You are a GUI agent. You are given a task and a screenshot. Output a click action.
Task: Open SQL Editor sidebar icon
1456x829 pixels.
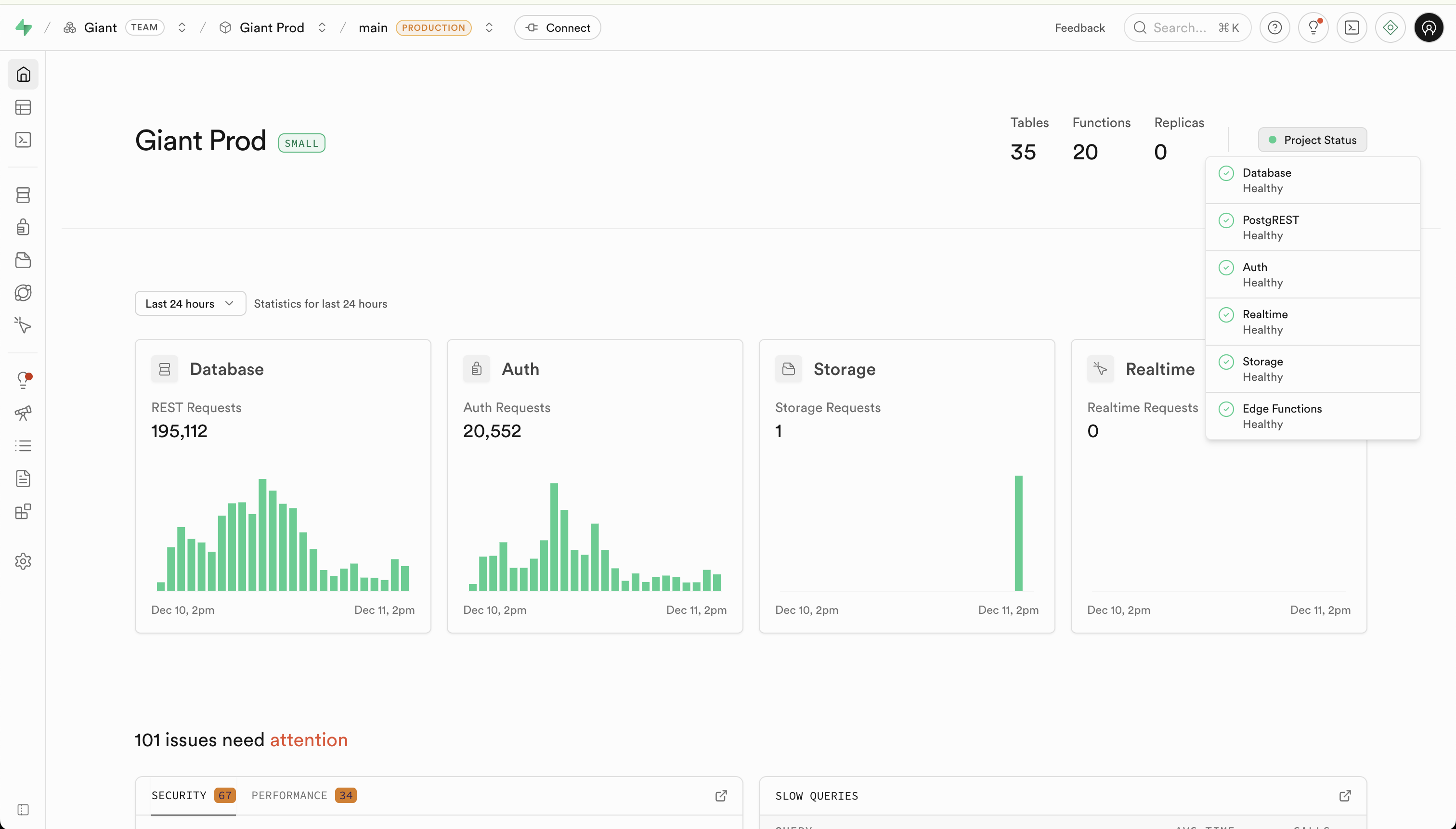[x=23, y=140]
